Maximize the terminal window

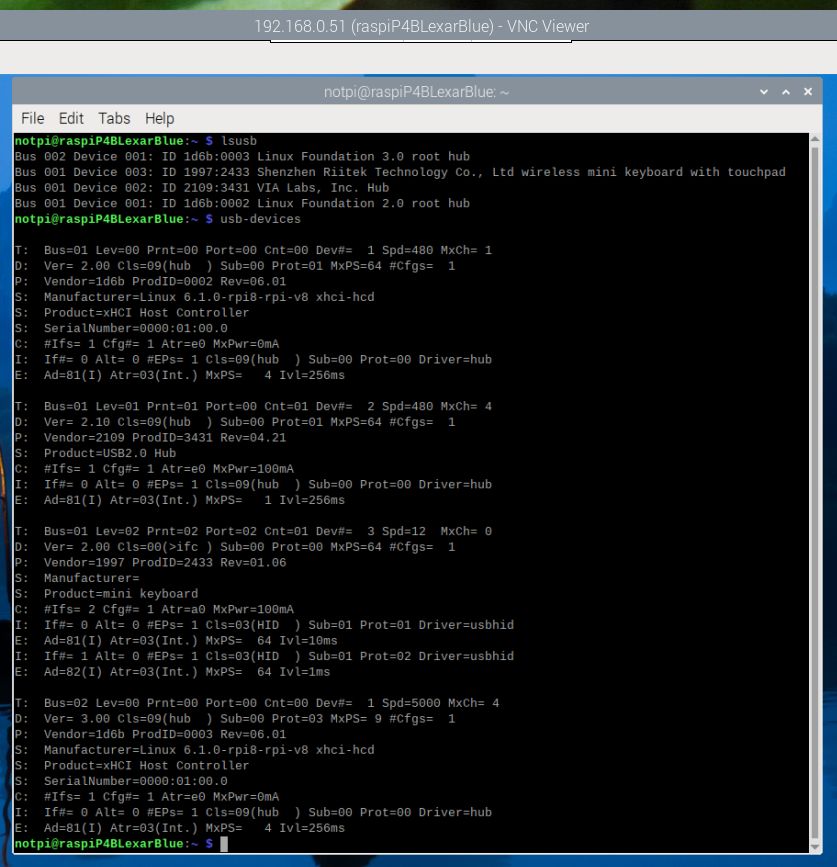pos(786,92)
